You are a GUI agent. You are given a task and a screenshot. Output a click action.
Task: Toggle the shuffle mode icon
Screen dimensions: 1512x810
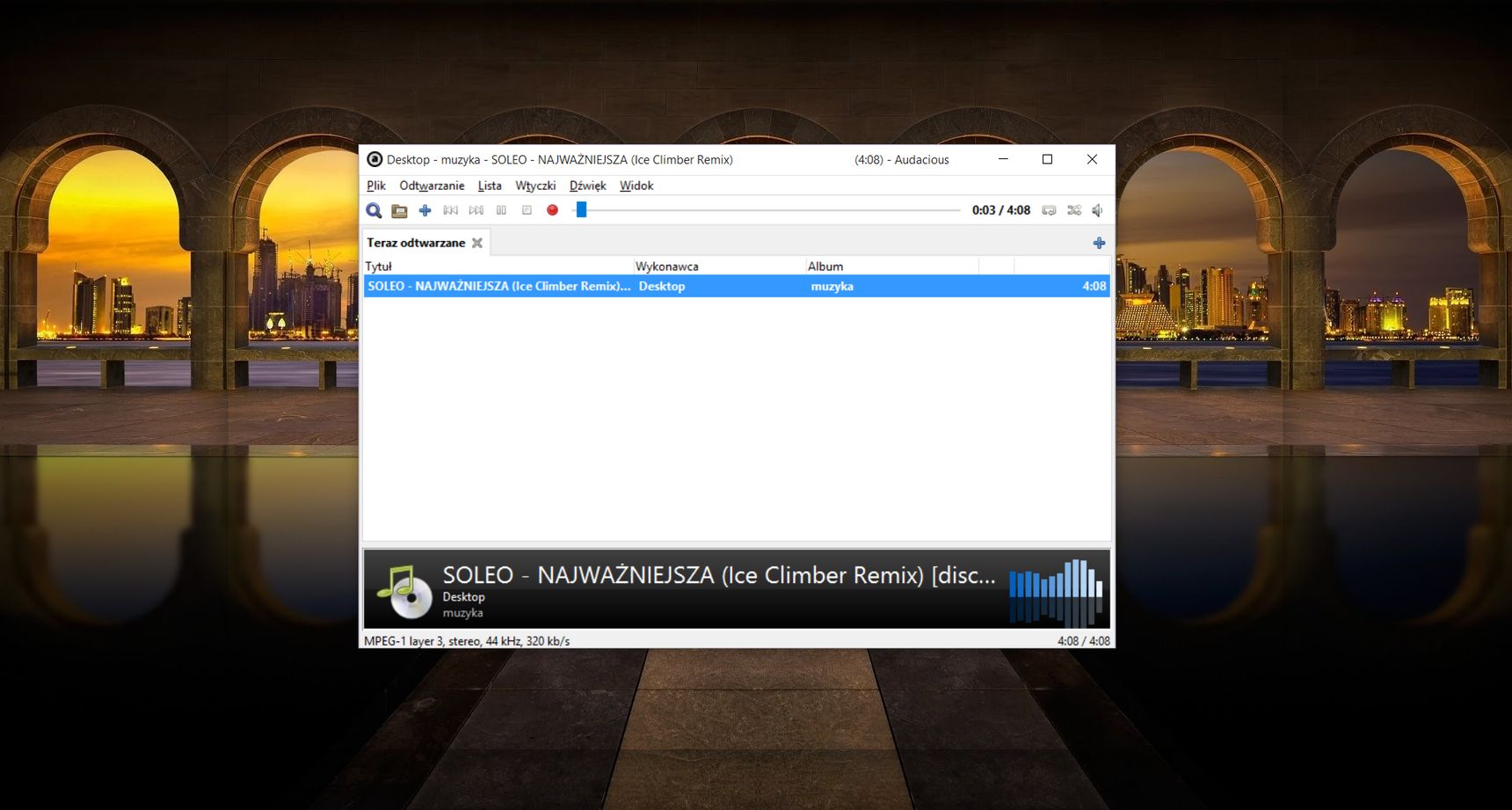click(x=1074, y=210)
